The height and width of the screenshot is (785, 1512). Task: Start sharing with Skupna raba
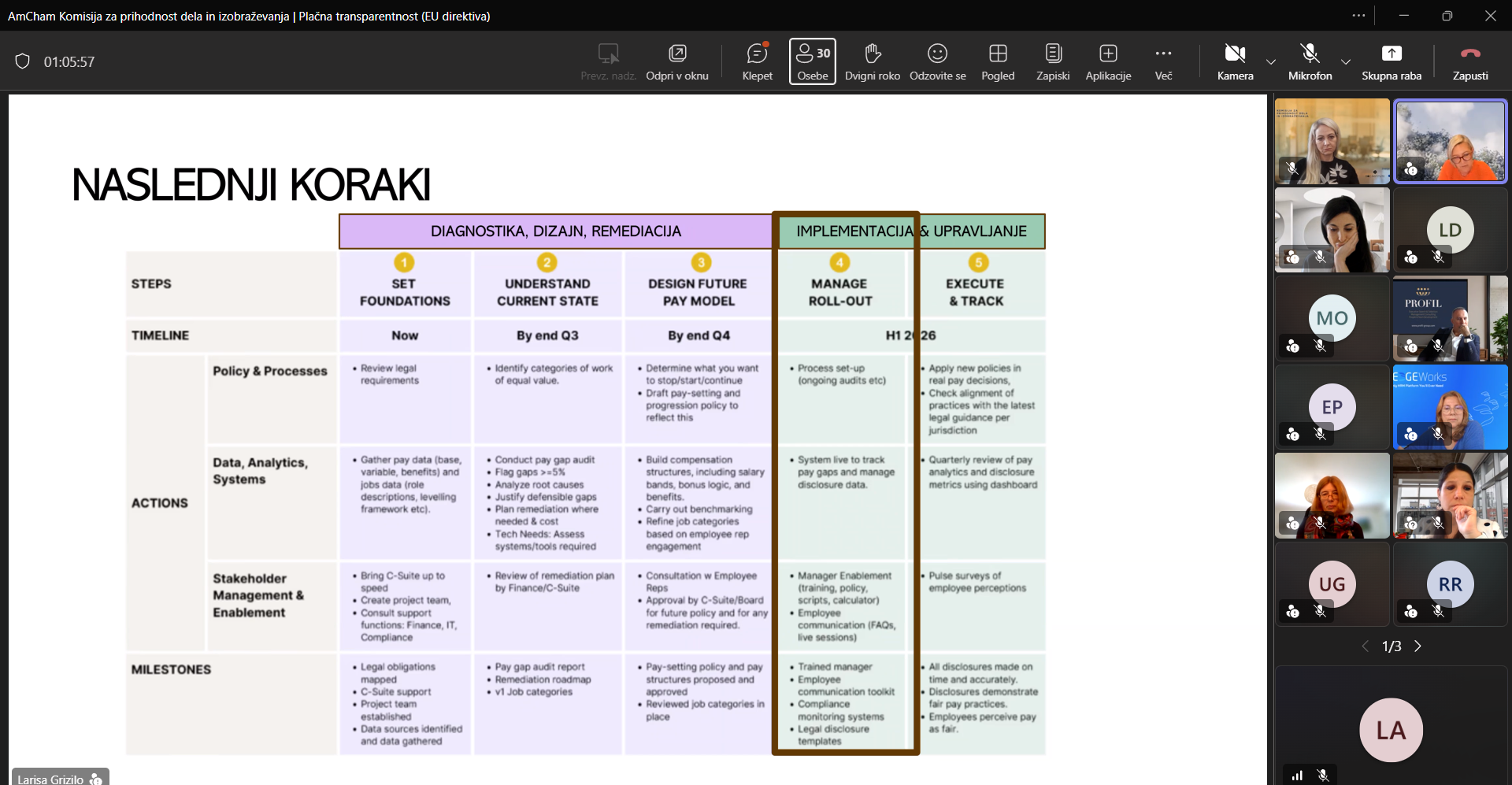pos(1392,61)
